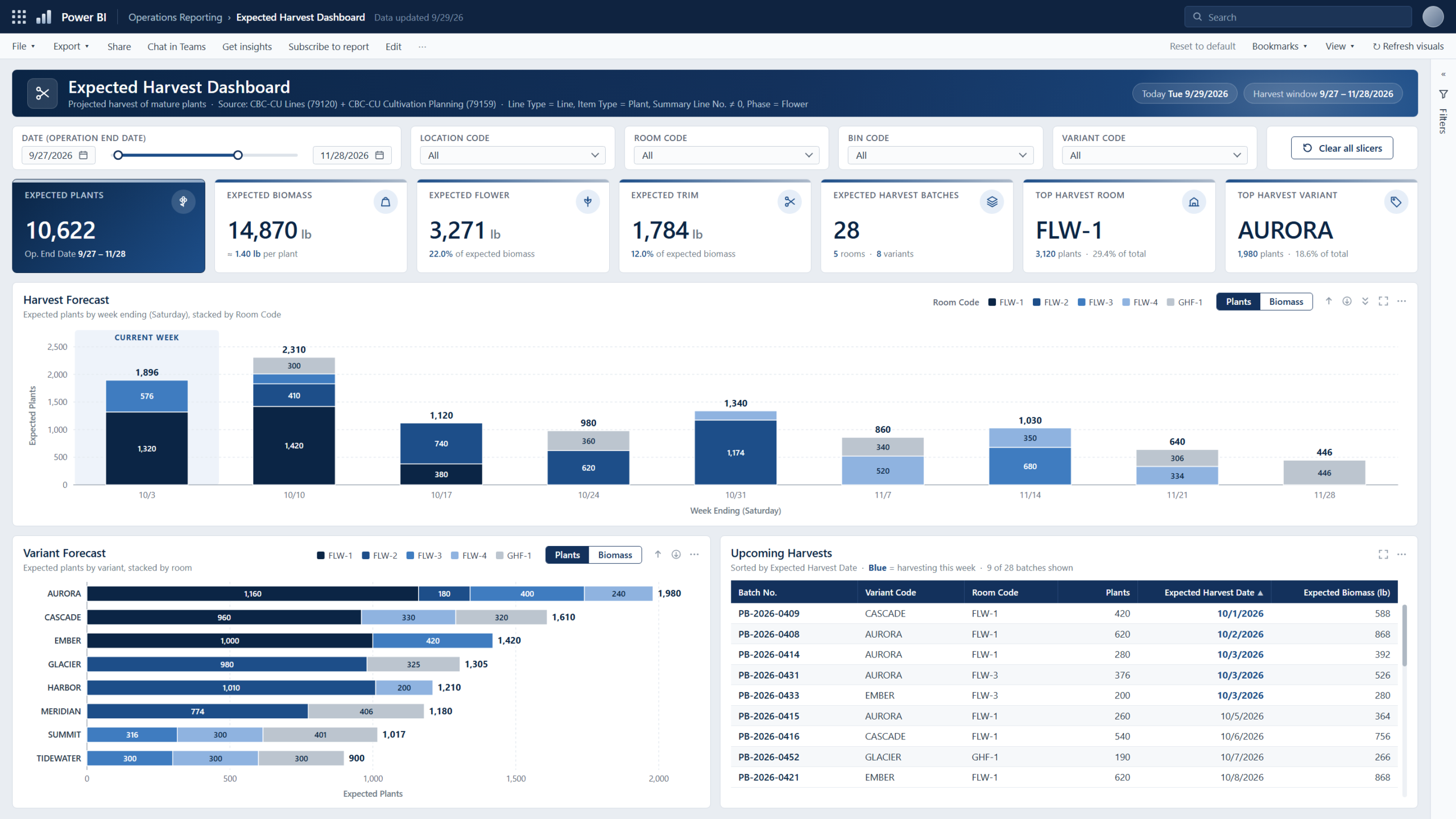This screenshot has height=819, width=1456.
Task: Open more options for Upcoming Harvests
Action: pyautogui.click(x=1401, y=555)
